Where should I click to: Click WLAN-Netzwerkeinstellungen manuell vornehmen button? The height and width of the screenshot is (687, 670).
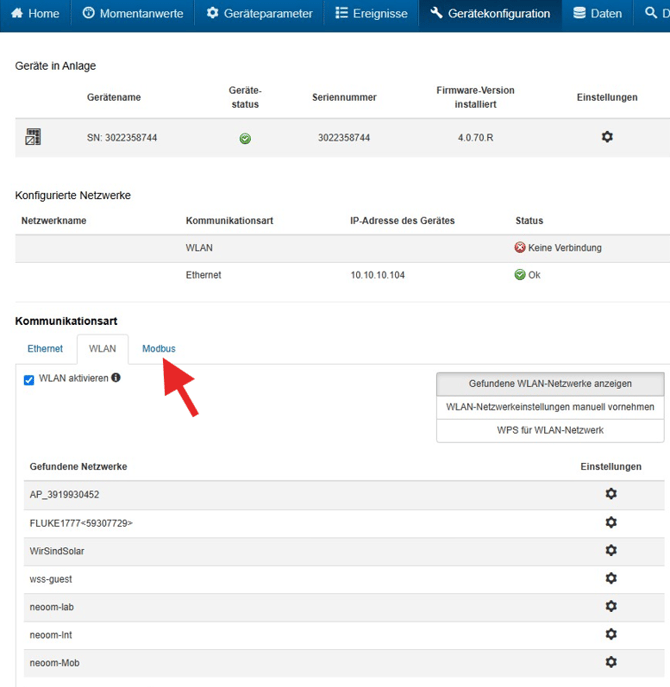tap(550, 407)
